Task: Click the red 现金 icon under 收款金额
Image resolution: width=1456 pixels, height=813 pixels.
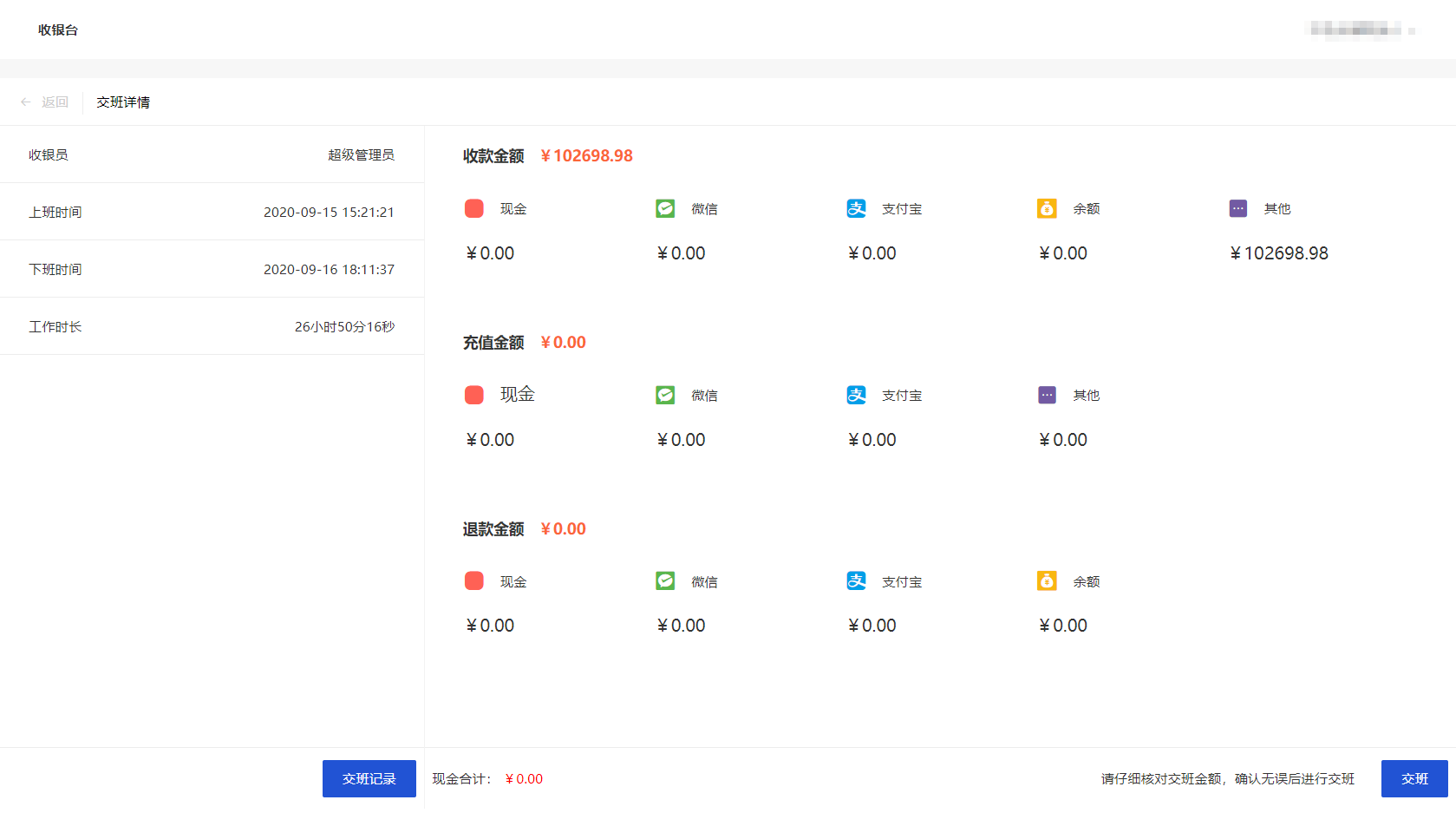Action: click(x=473, y=208)
